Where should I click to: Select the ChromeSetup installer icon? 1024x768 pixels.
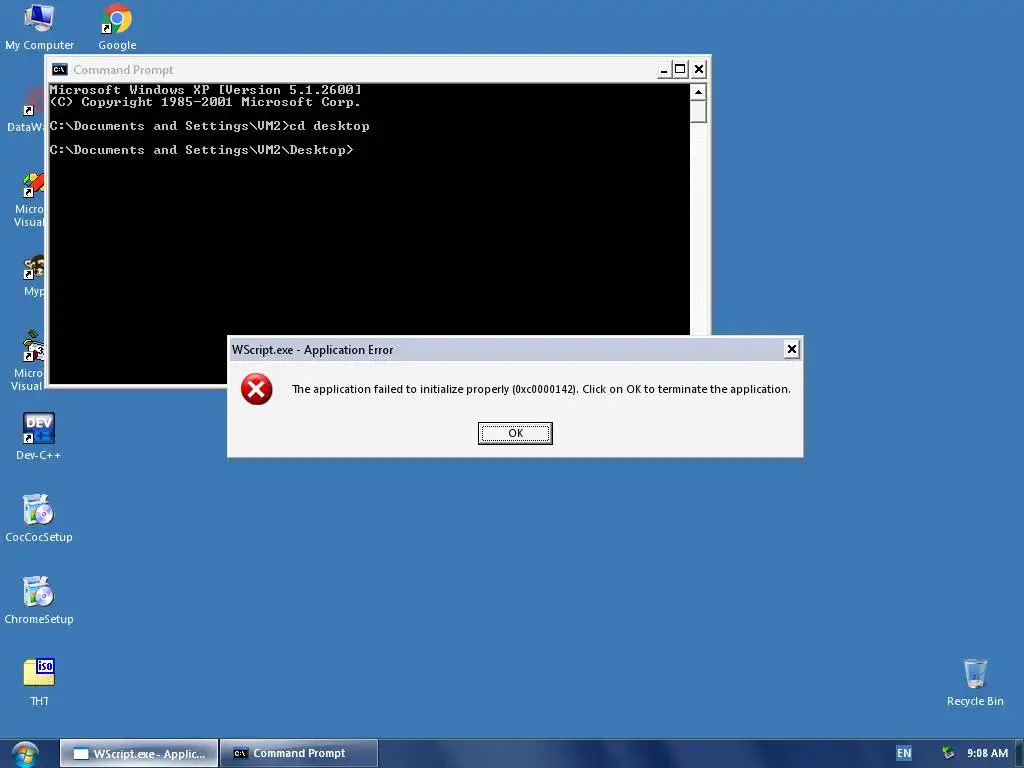(x=39, y=601)
